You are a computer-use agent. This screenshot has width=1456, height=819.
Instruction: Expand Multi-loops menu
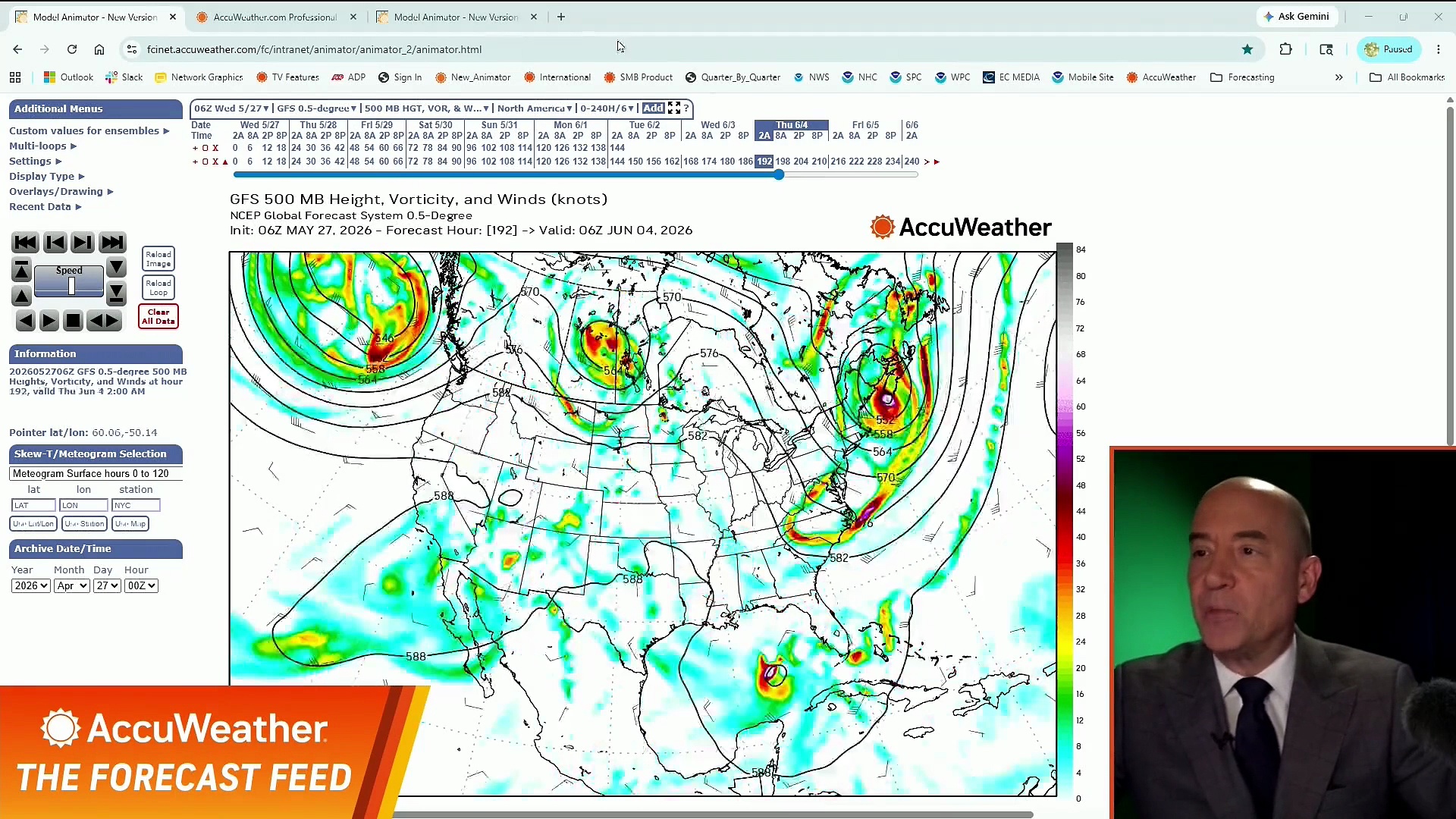coord(42,146)
